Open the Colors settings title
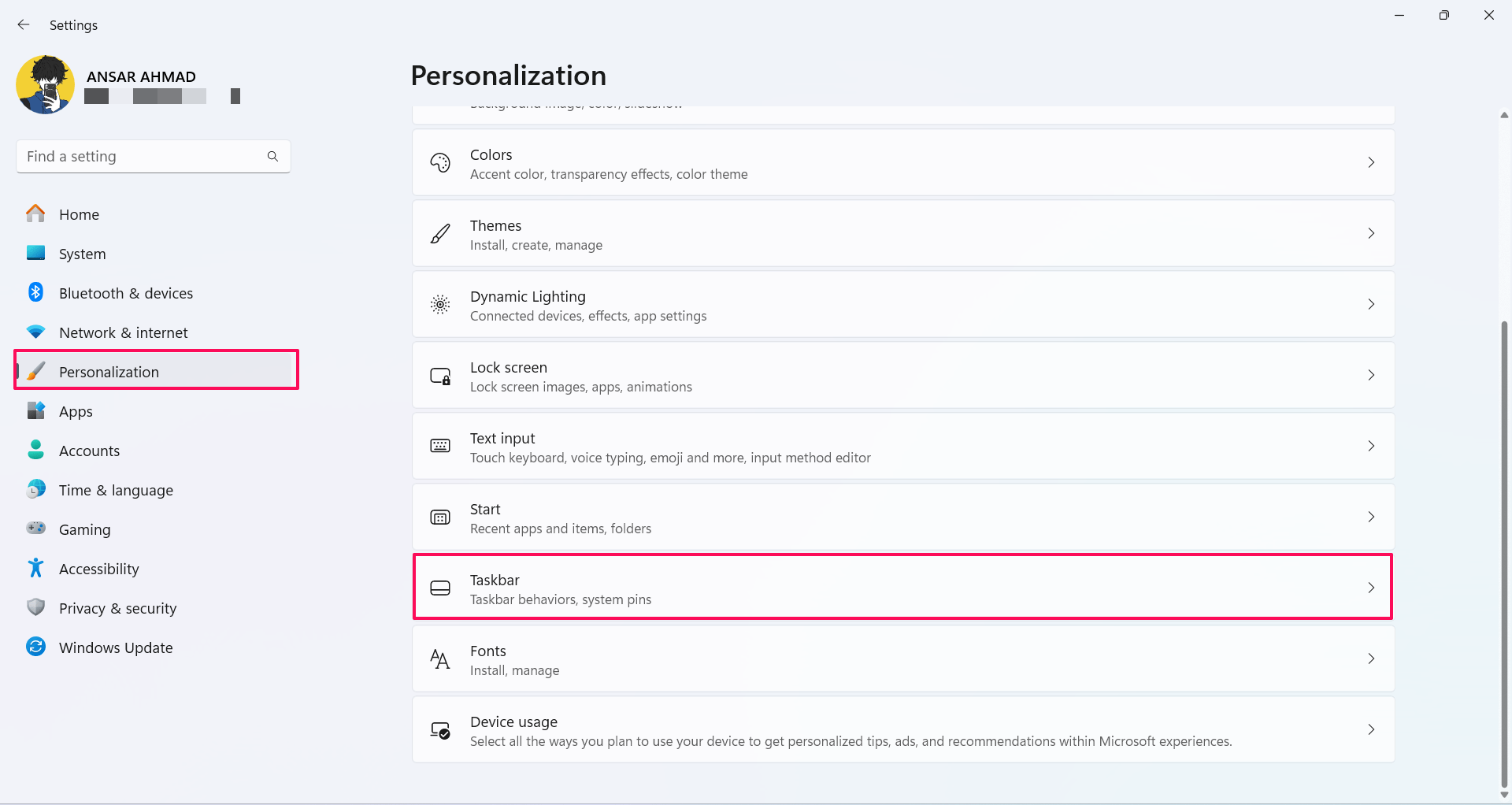This screenshot has width=1512, height=805. tap(491, 154)
